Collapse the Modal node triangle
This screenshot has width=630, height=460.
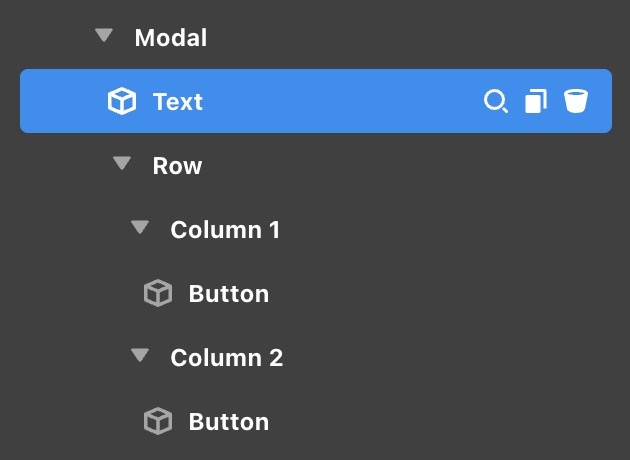coord(104,36)
